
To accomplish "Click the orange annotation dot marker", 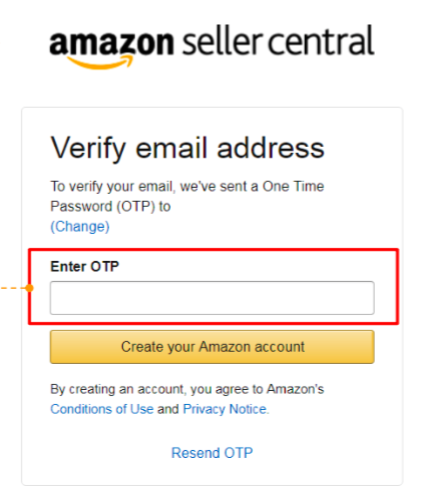I will coord(29,288).
